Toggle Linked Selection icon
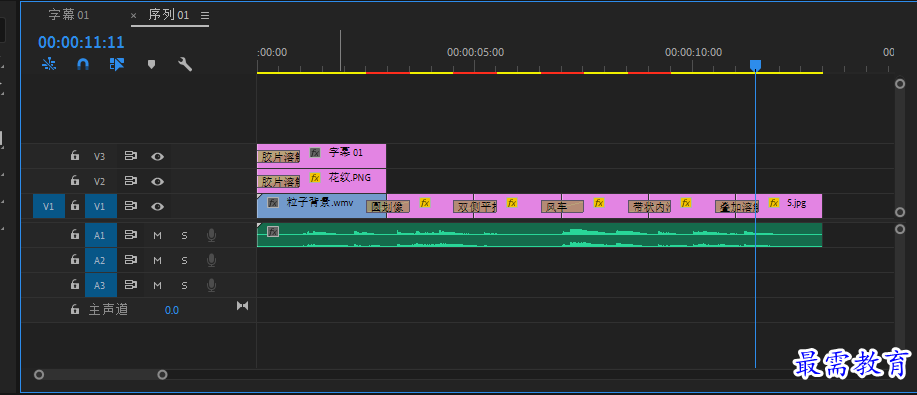Screen dimensions: 917x395 (x=117, y=64)
